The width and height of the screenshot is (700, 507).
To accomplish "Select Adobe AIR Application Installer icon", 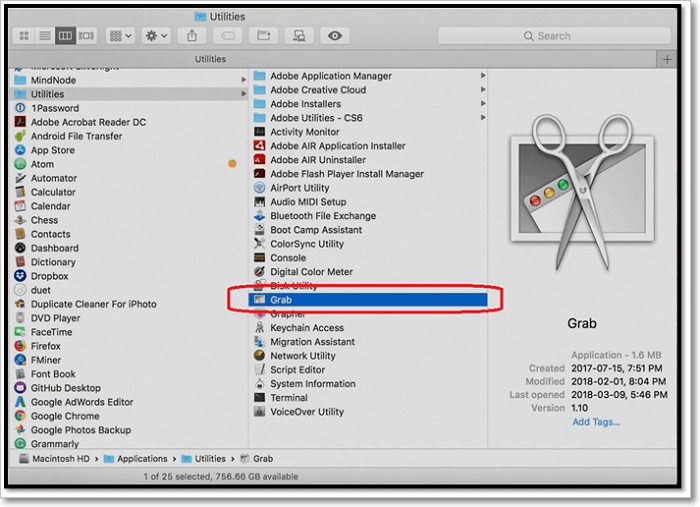I will (259, 145).
